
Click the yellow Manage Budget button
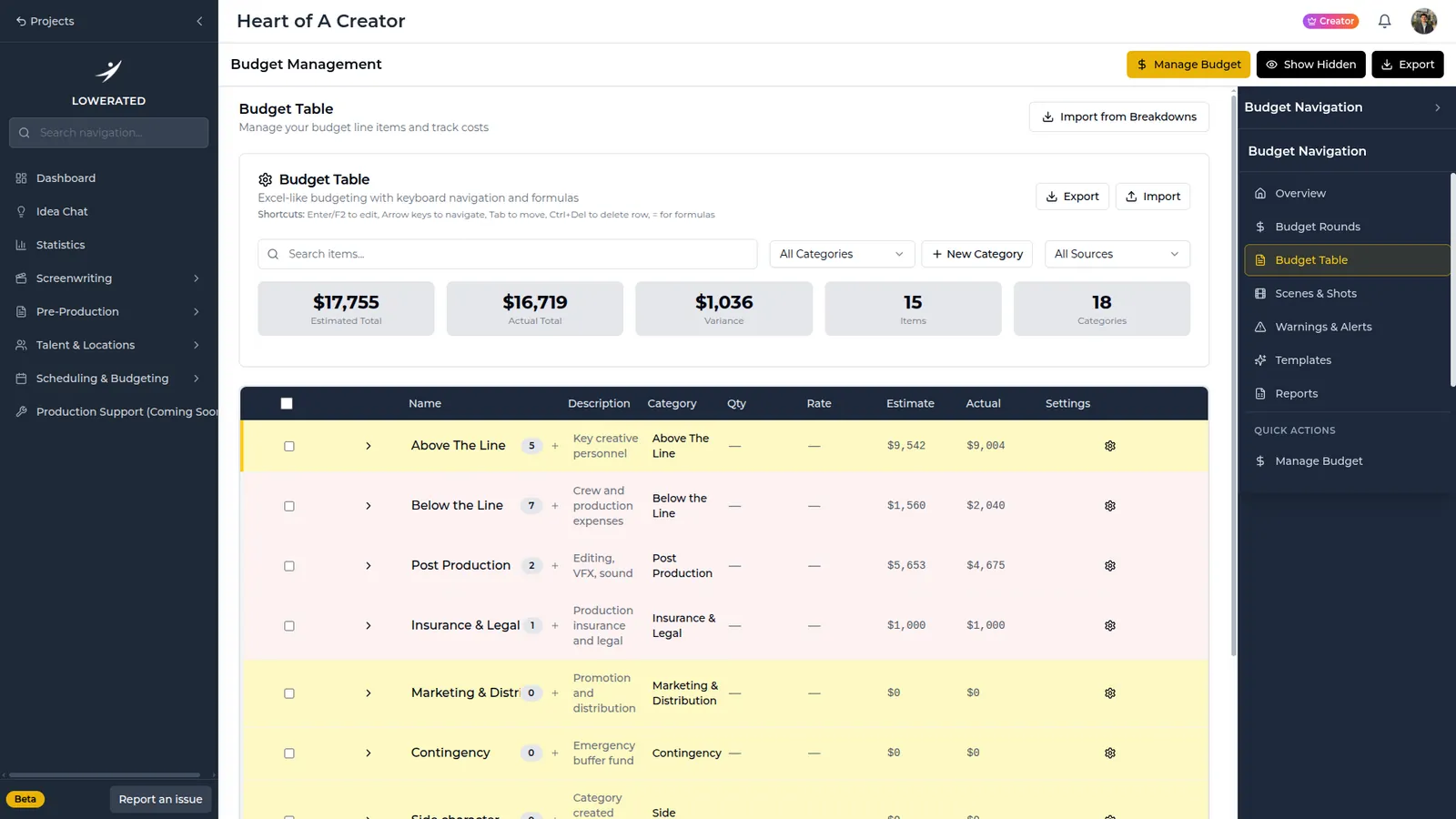(1188, 65)
